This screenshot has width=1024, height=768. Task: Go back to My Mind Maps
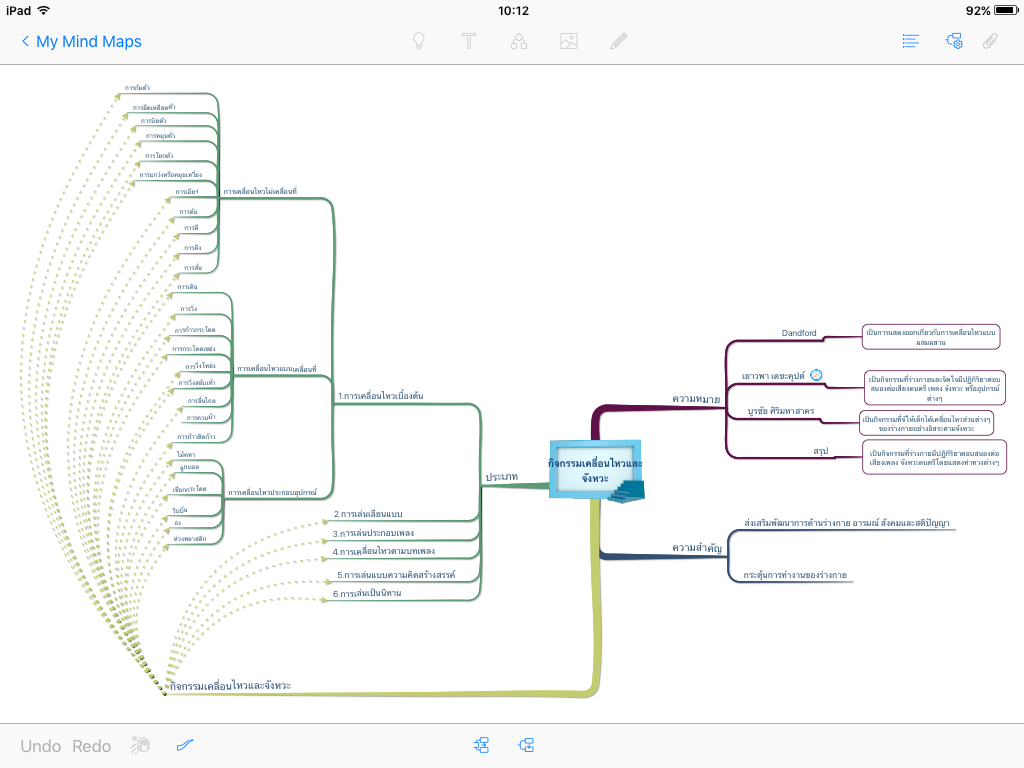coord(81,41)
